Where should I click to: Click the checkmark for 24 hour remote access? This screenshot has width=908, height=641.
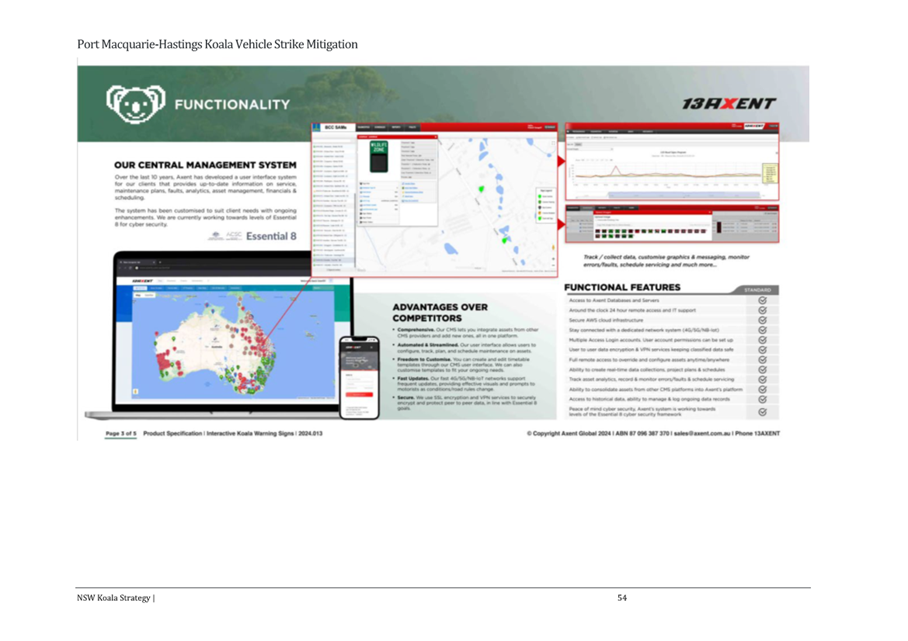tap(762, 310)
